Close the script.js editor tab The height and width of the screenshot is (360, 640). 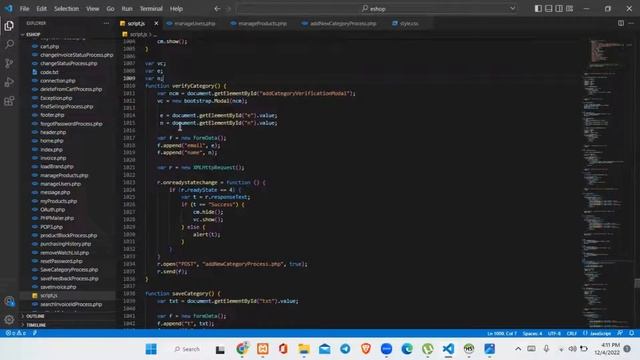pos(156,24)
